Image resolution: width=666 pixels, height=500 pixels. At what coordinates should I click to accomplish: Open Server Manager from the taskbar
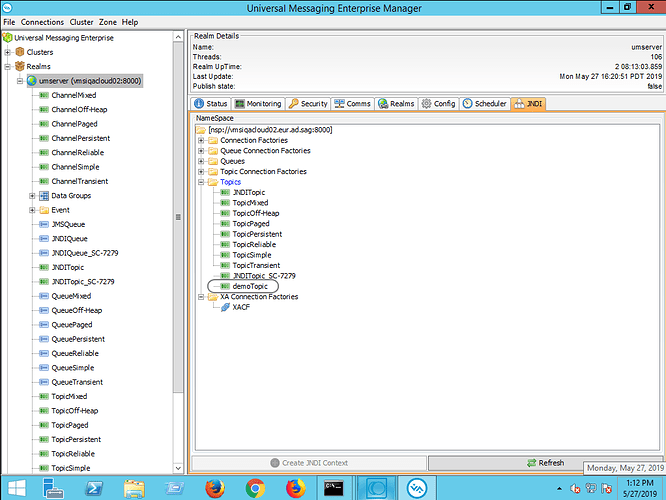point(53,488)
